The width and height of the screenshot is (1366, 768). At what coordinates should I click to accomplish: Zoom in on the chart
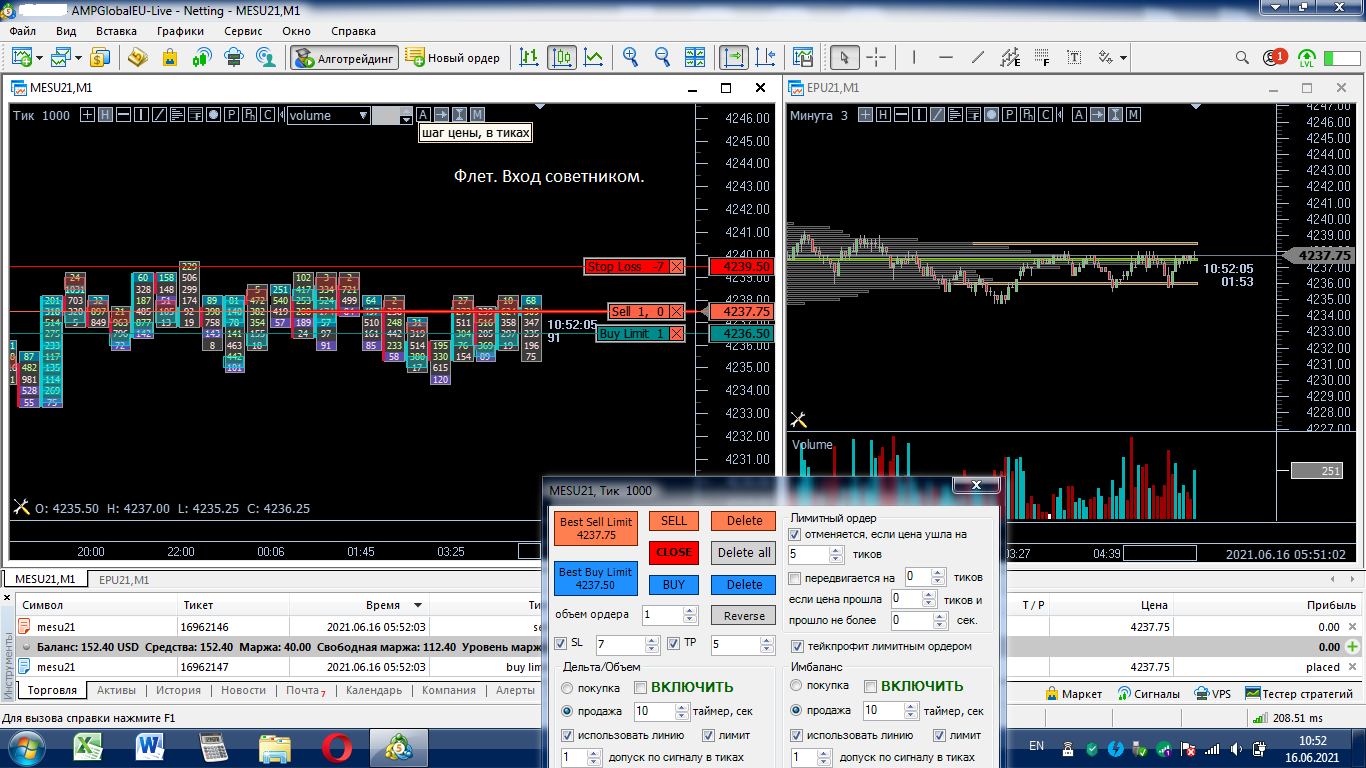pos(631,58)
